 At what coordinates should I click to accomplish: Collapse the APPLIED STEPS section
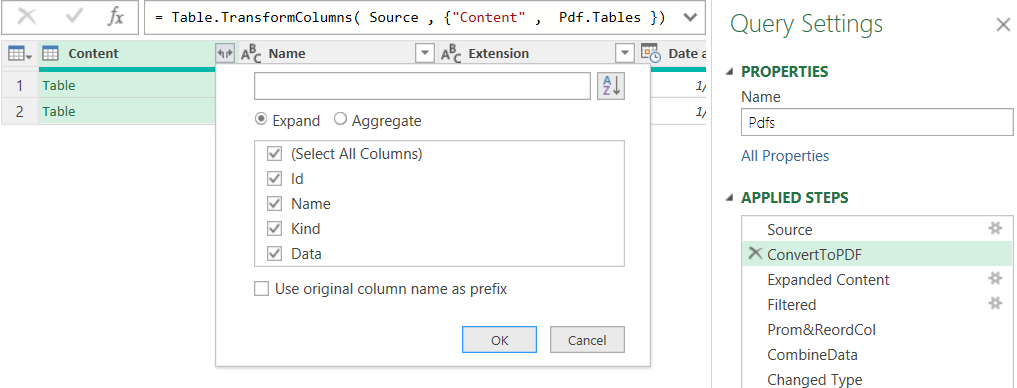[730, 198]
